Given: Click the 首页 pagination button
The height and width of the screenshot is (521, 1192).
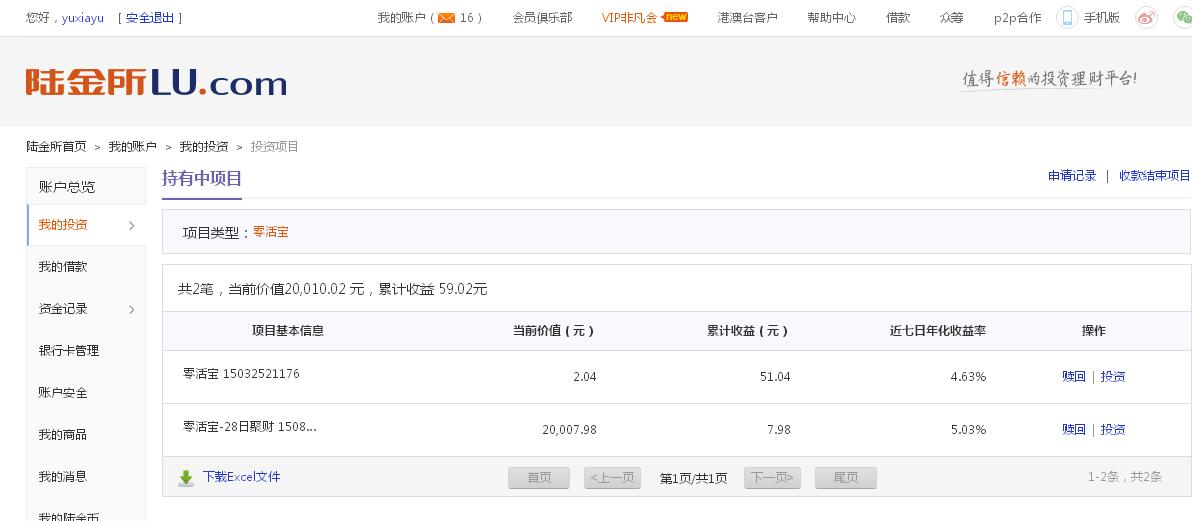Looking at the screenshot, I should tap(539, 478).
